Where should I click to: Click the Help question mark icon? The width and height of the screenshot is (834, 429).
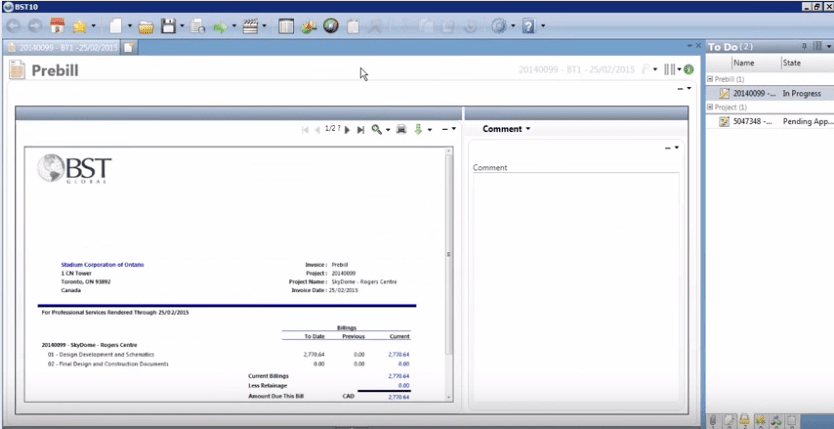[x=527, y=25]
